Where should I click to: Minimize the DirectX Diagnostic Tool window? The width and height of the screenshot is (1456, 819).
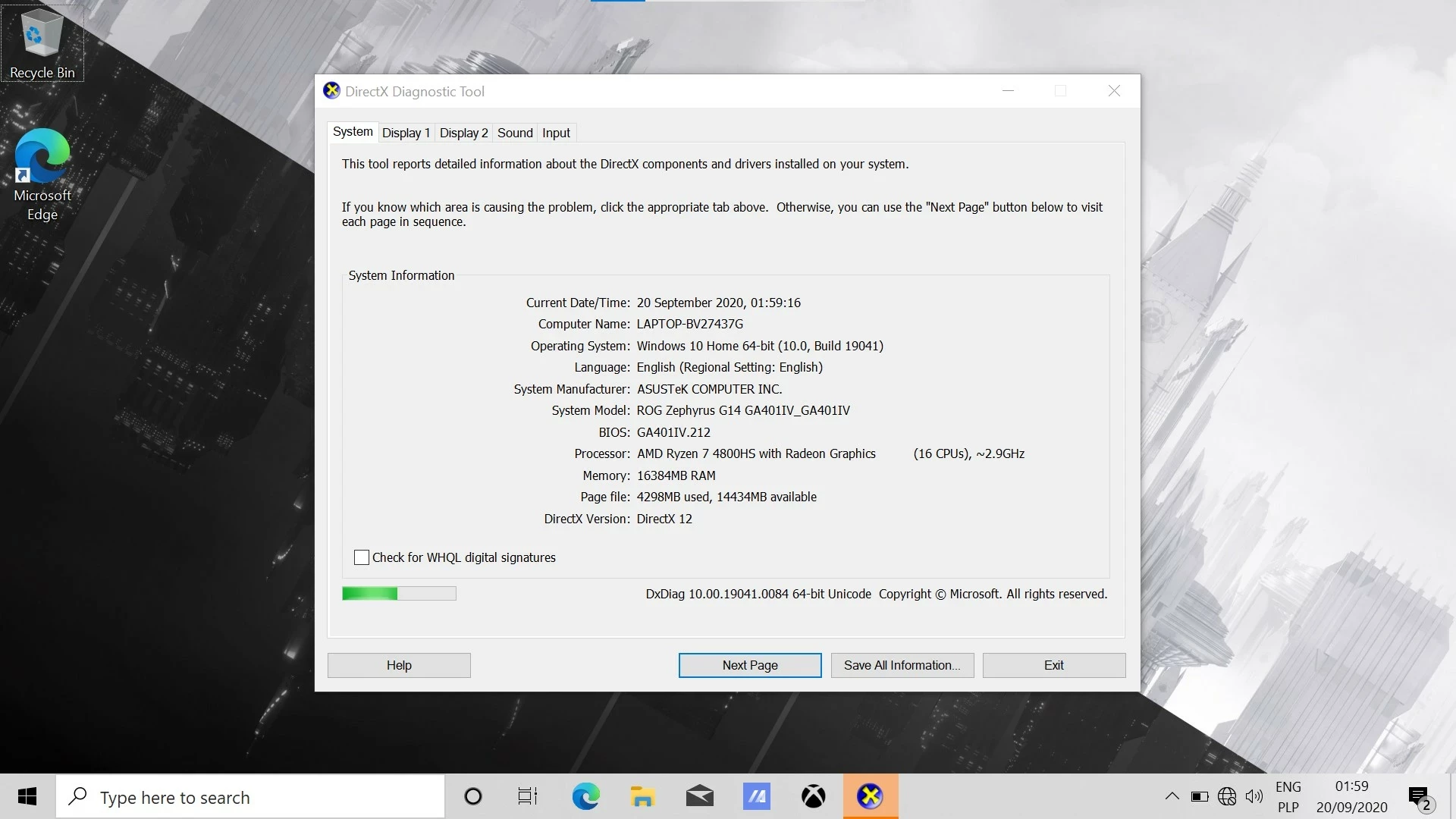(x=1008, y=91)
